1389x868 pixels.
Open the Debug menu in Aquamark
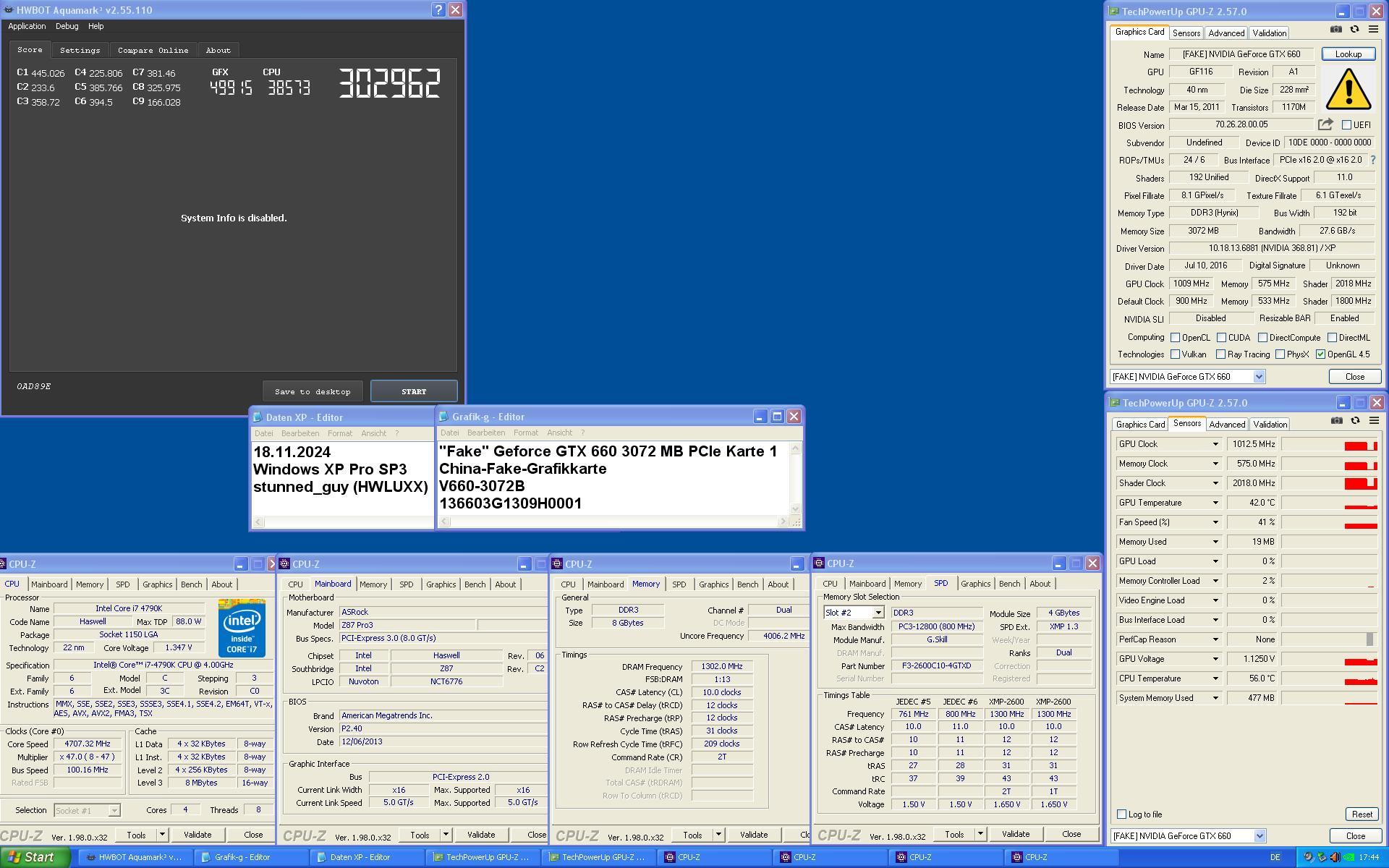[67, 26]
